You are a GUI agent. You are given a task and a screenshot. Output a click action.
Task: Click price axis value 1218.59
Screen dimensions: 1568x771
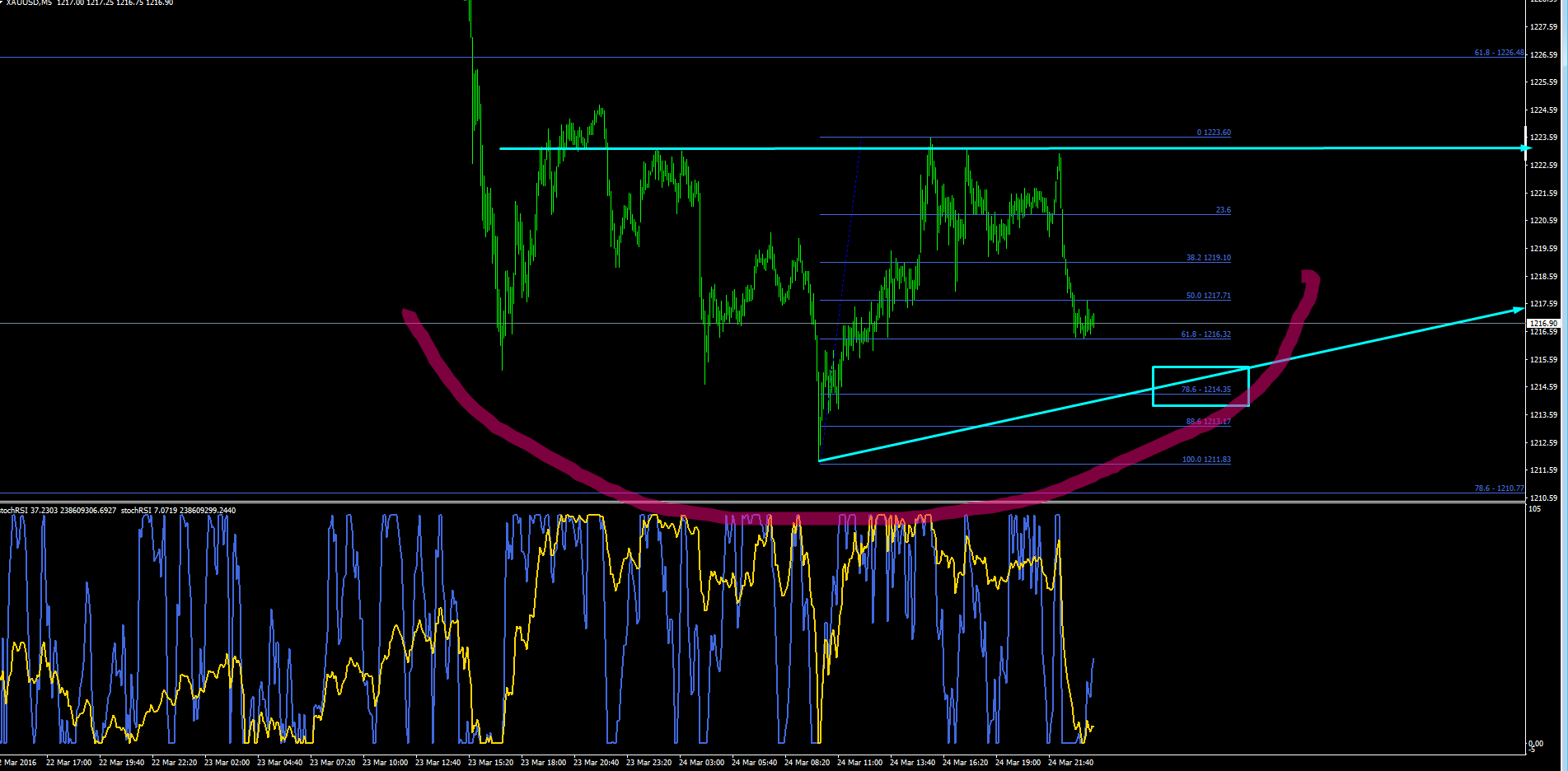point(1543,277)
